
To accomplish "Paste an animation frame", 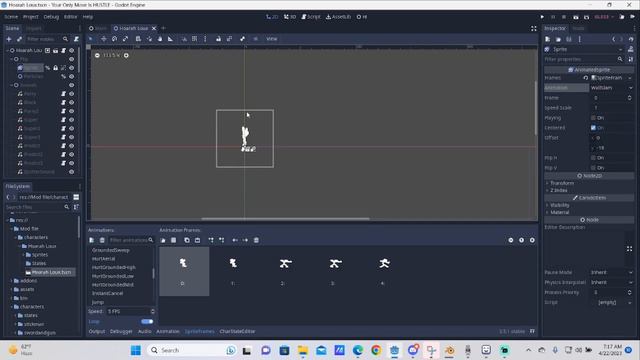I will click(x=198, y=240).
